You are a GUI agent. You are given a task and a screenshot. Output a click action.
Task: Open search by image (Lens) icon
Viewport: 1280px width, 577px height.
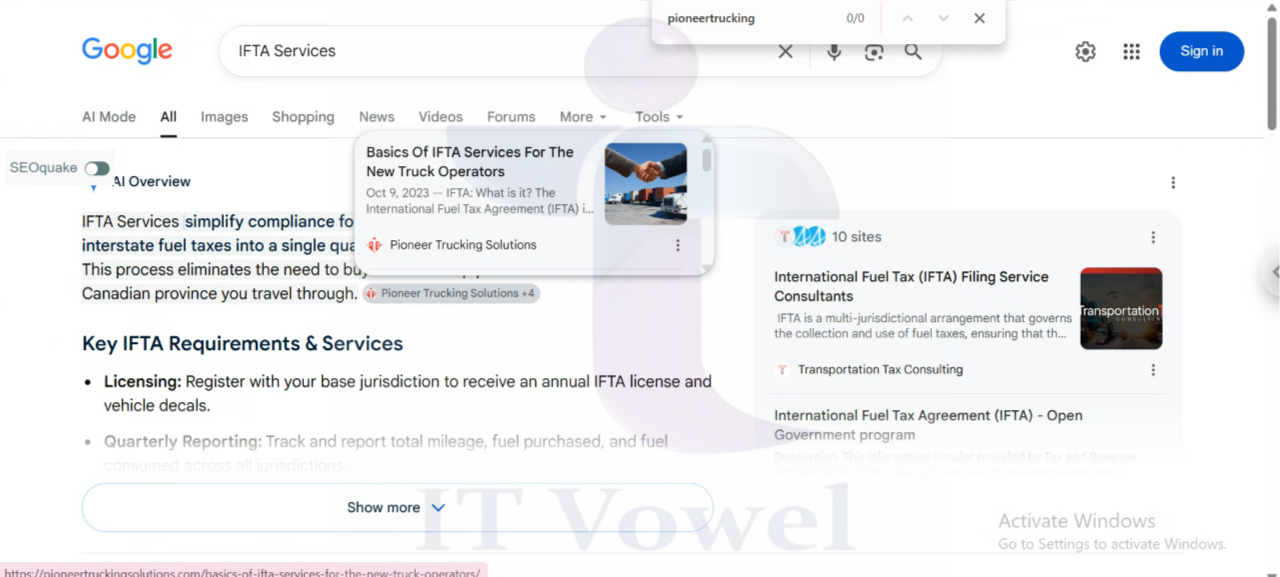point(874,52)
